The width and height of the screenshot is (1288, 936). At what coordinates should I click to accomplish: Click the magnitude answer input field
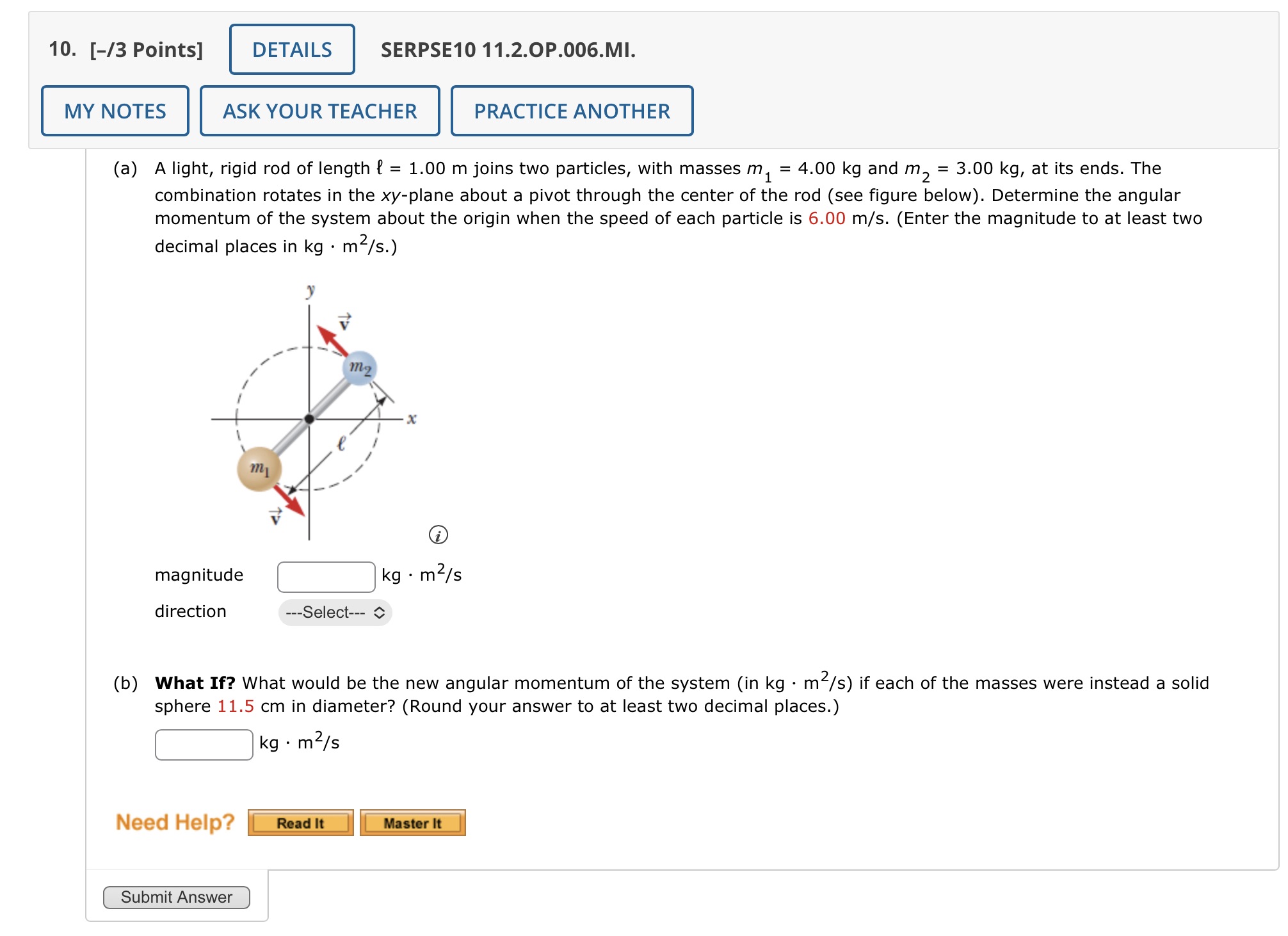coord(326,576)
